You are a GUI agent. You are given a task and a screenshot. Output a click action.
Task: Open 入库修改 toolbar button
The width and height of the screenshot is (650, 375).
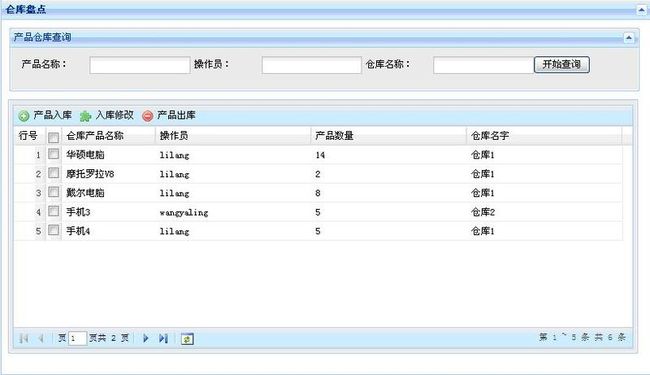pyautogui.click(x=107, y=116)
